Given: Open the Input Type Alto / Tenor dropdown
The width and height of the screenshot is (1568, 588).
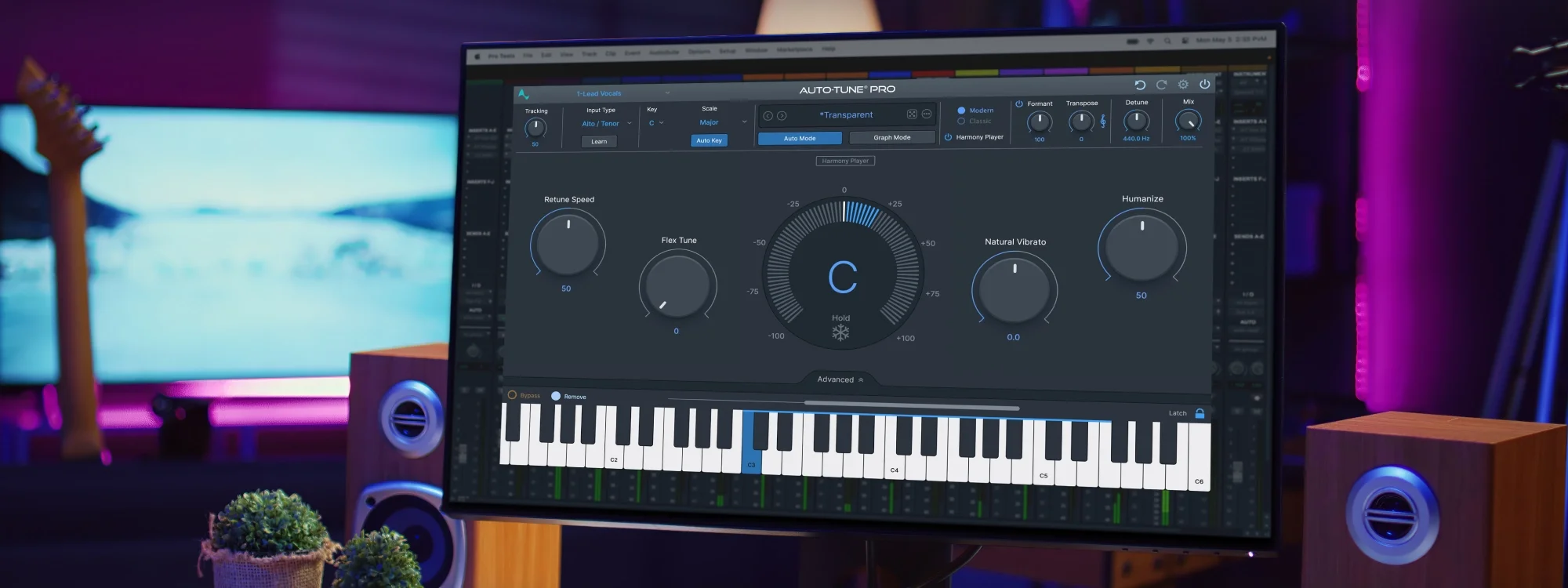Looking at the screenshot, I should point(606,124).
